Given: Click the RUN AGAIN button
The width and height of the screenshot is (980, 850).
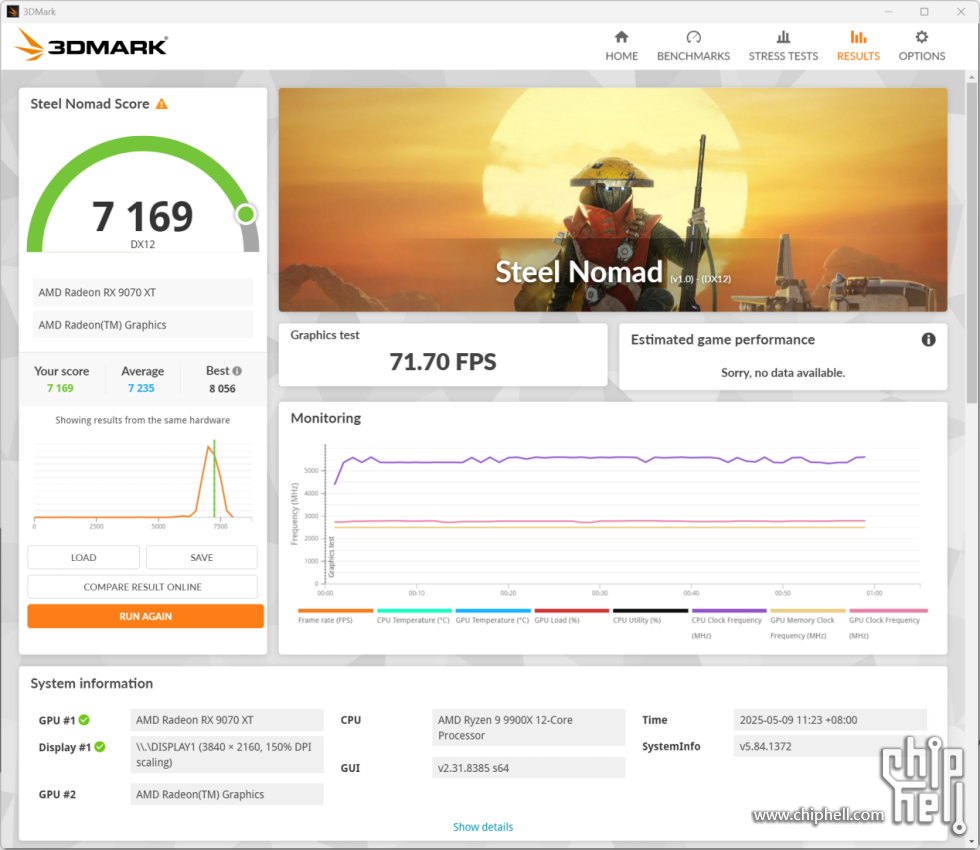Looking at the screenshot, I should (x=146, y=616).
